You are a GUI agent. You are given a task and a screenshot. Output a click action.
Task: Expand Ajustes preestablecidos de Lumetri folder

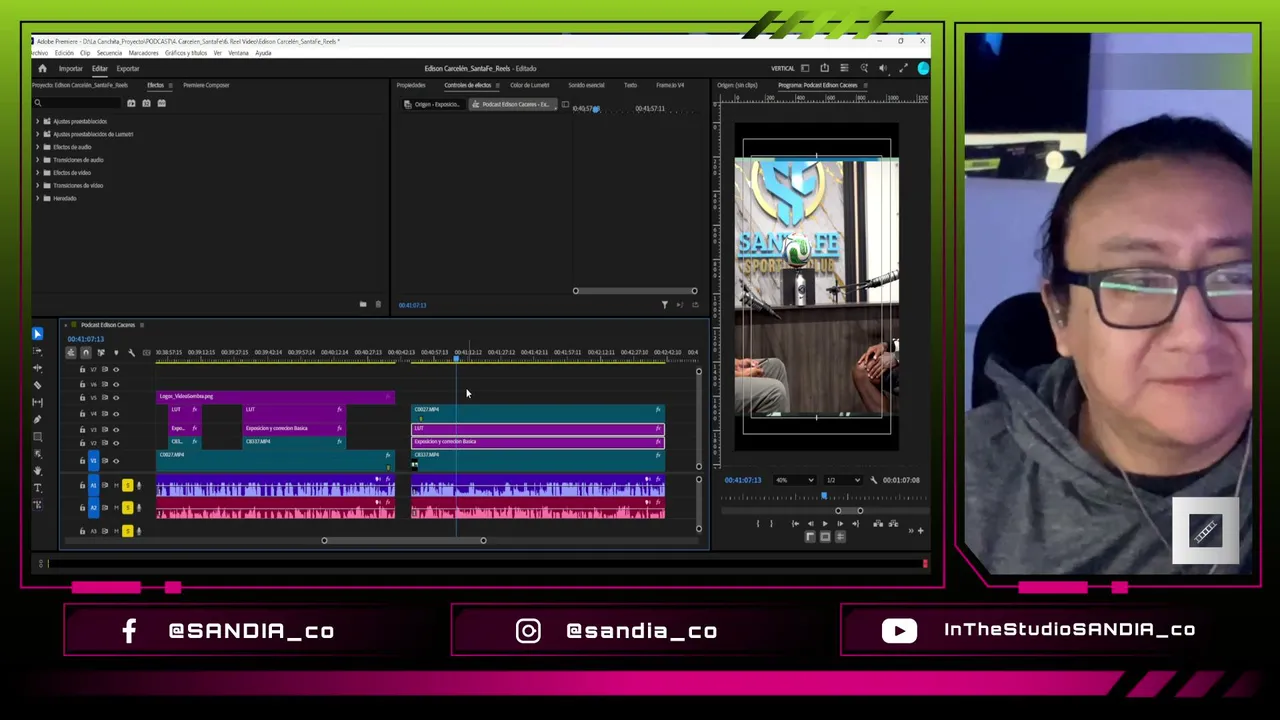click(x=38, y=134)
